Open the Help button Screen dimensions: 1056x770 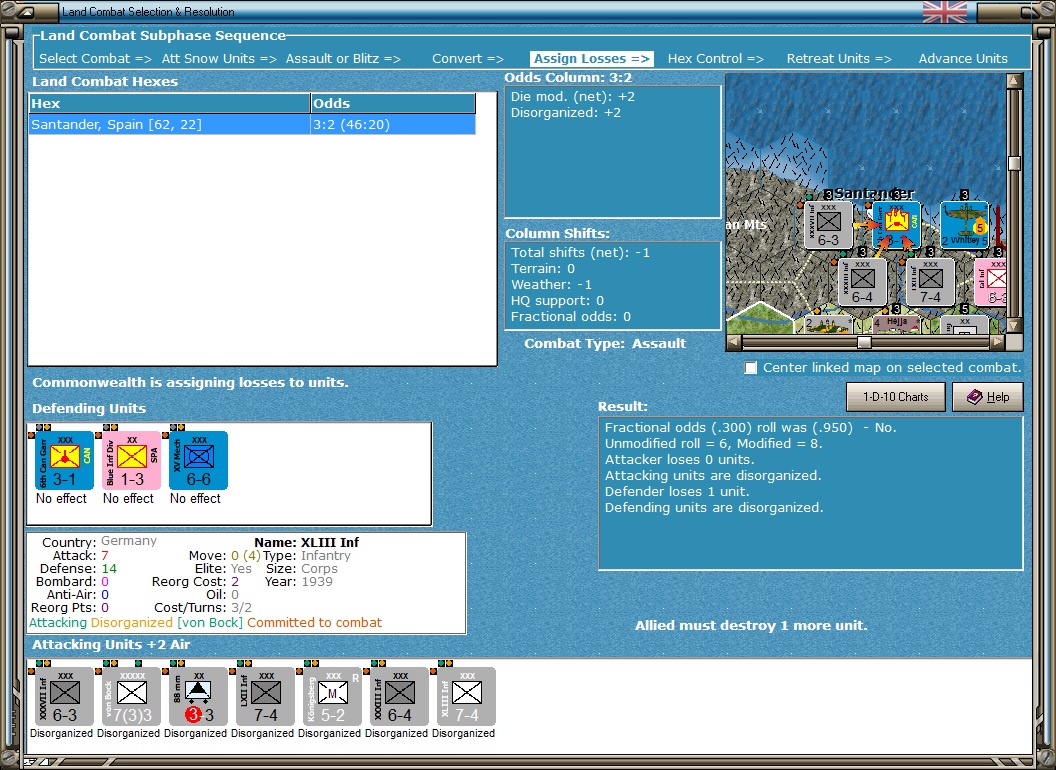click(x=987, y=397)
